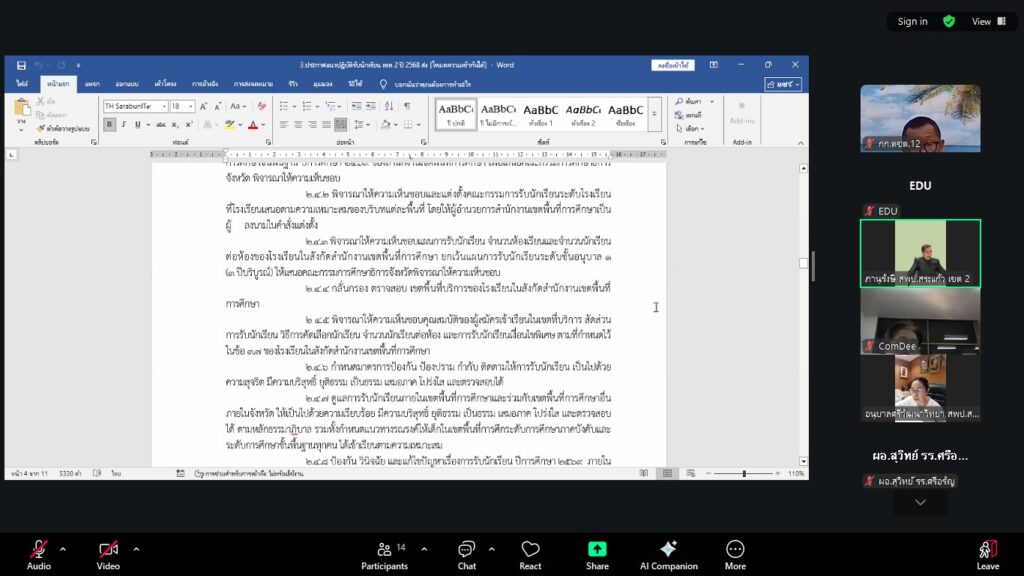Click the Sign in button
This screenshot has width=1024, height=576.
point(912,21)
